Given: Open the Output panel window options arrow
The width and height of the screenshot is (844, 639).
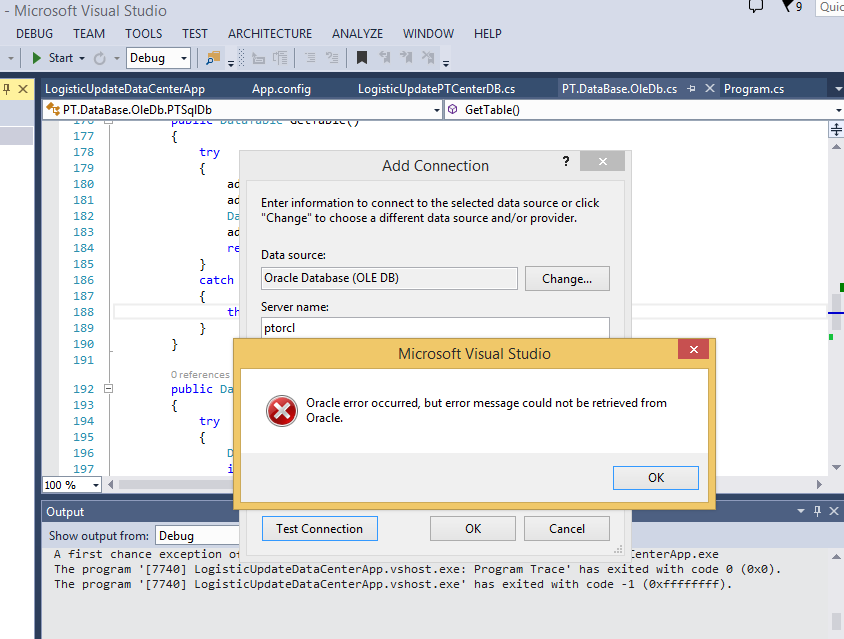Looking at the screenshot, I should click(x=801, y=511).
